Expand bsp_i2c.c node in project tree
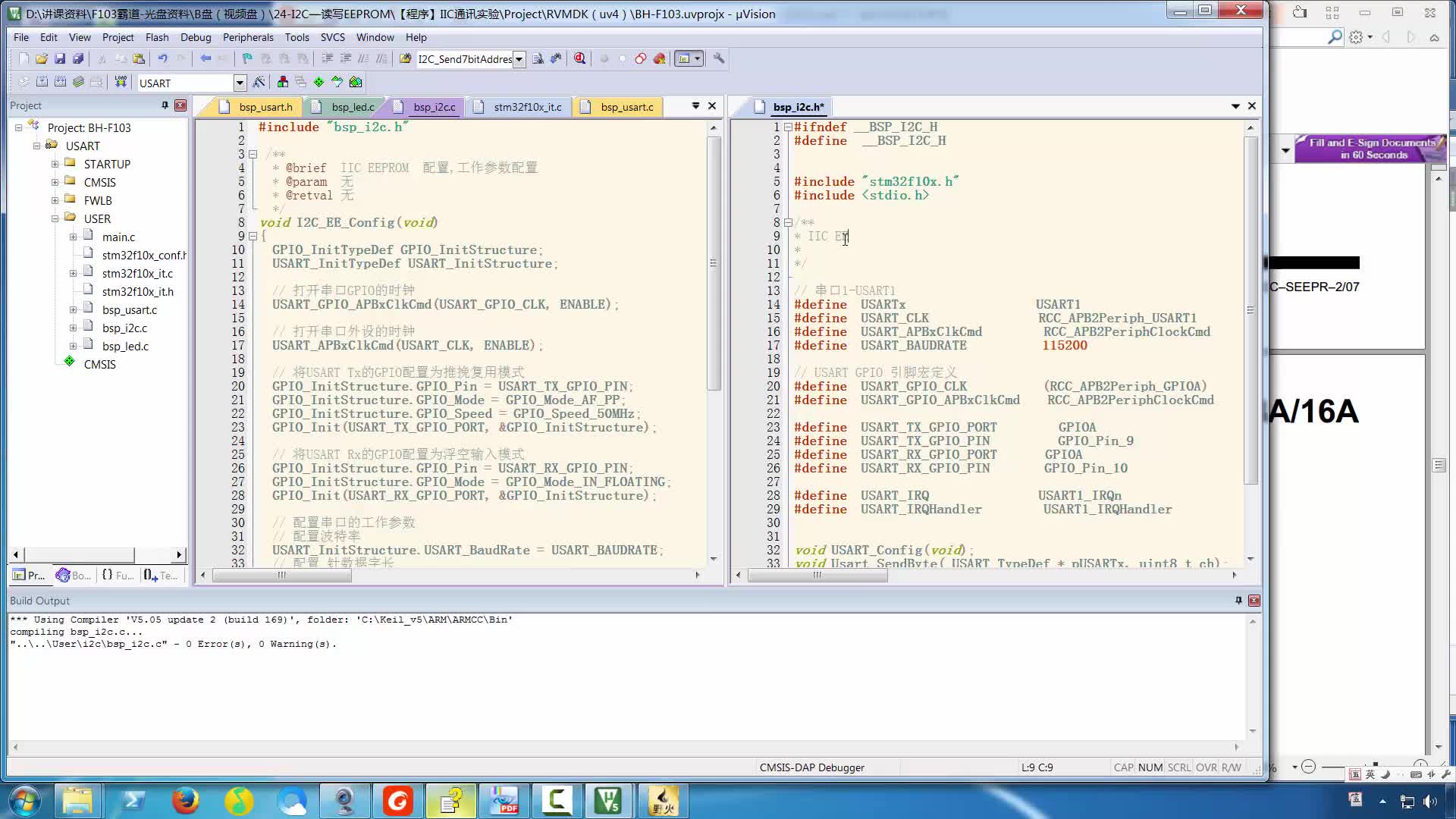 73,328
